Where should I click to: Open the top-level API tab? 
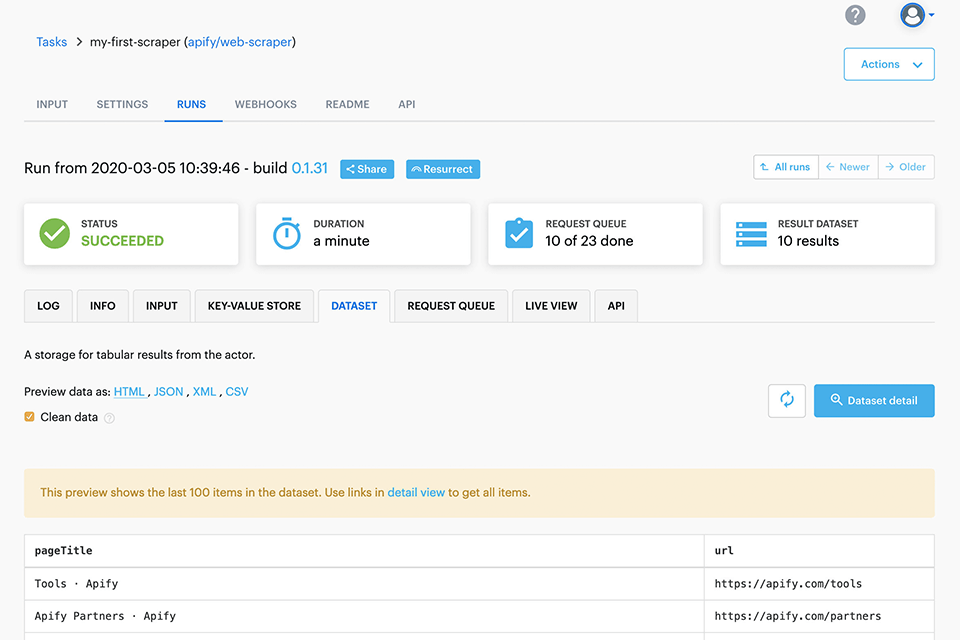407,104
